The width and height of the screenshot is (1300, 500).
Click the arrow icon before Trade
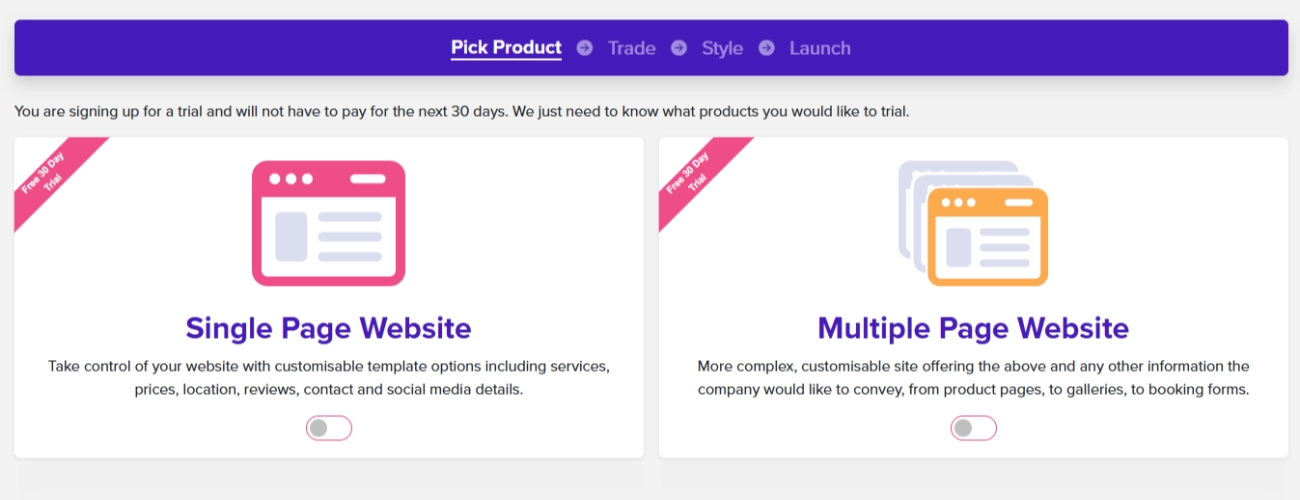point(585,48)
